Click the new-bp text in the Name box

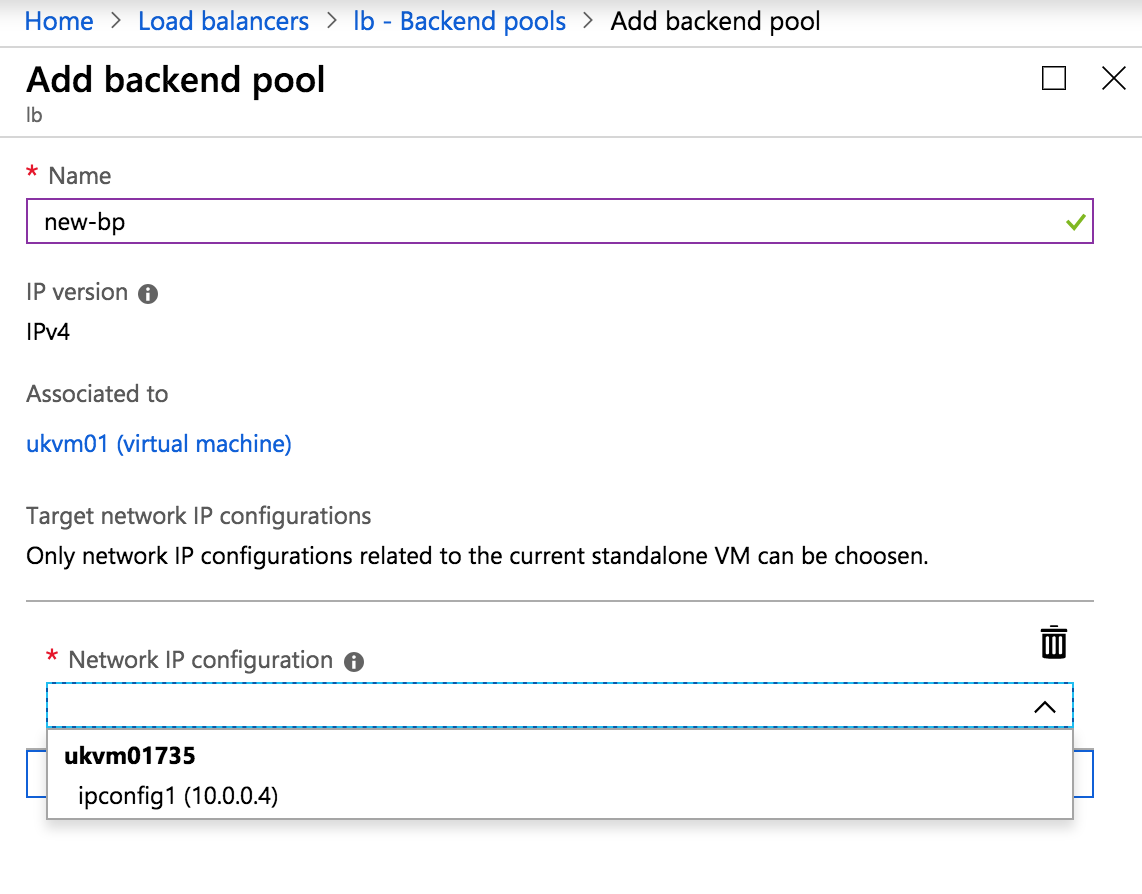[83, 222]
